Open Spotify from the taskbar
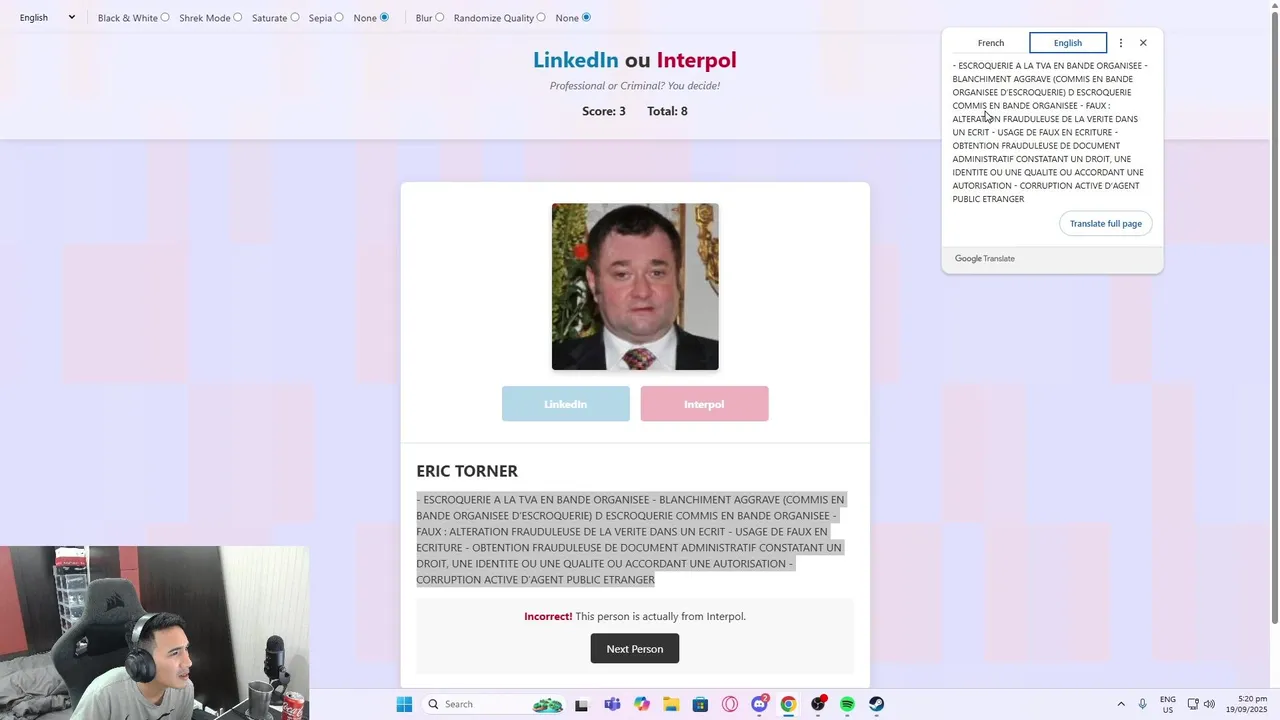 coord(847,704)
